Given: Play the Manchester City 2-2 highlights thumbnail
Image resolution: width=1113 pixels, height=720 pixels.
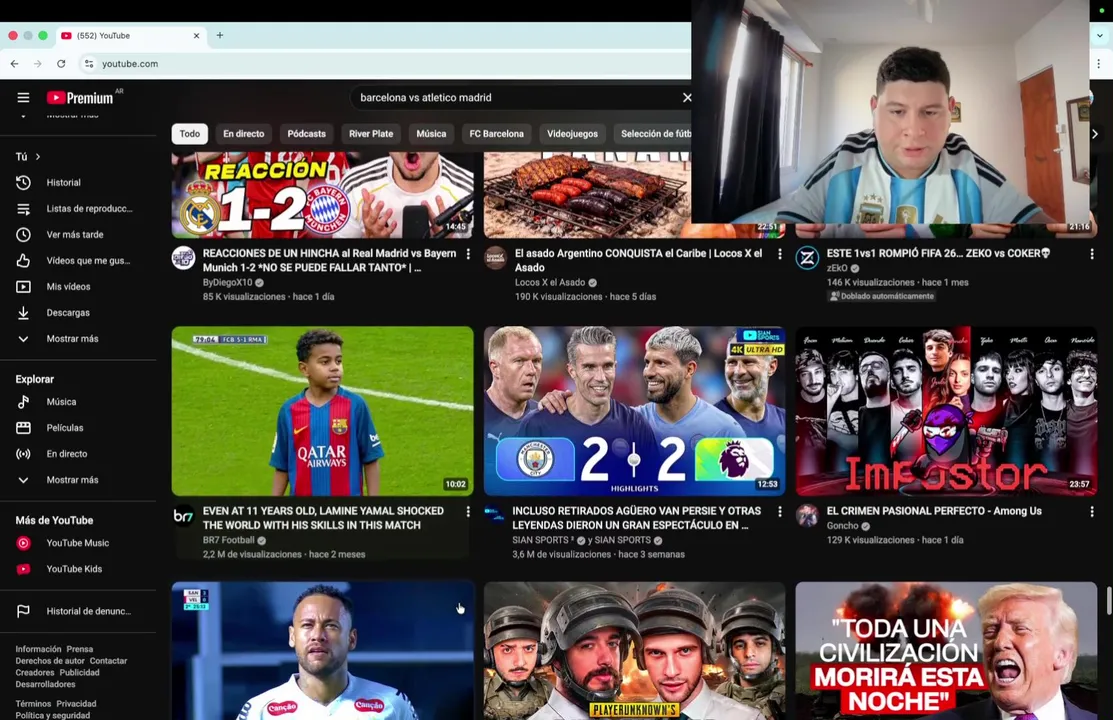Looking at the screenshot, I should (x=635, y=411).
